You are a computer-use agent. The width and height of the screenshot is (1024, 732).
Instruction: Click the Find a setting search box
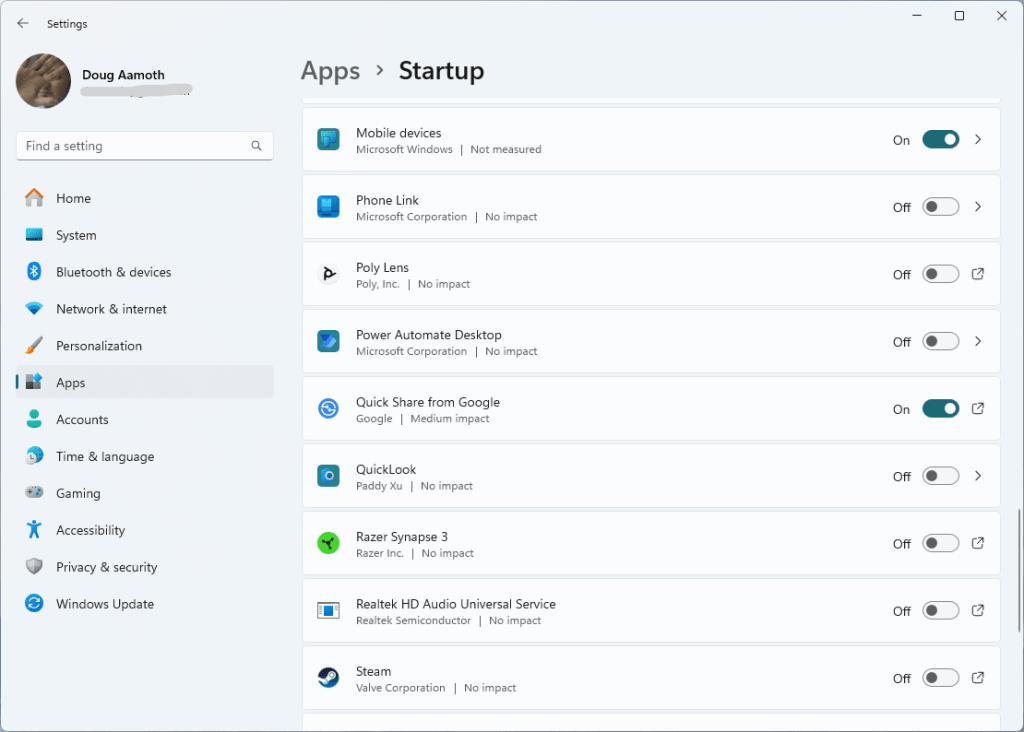[135, 146]
